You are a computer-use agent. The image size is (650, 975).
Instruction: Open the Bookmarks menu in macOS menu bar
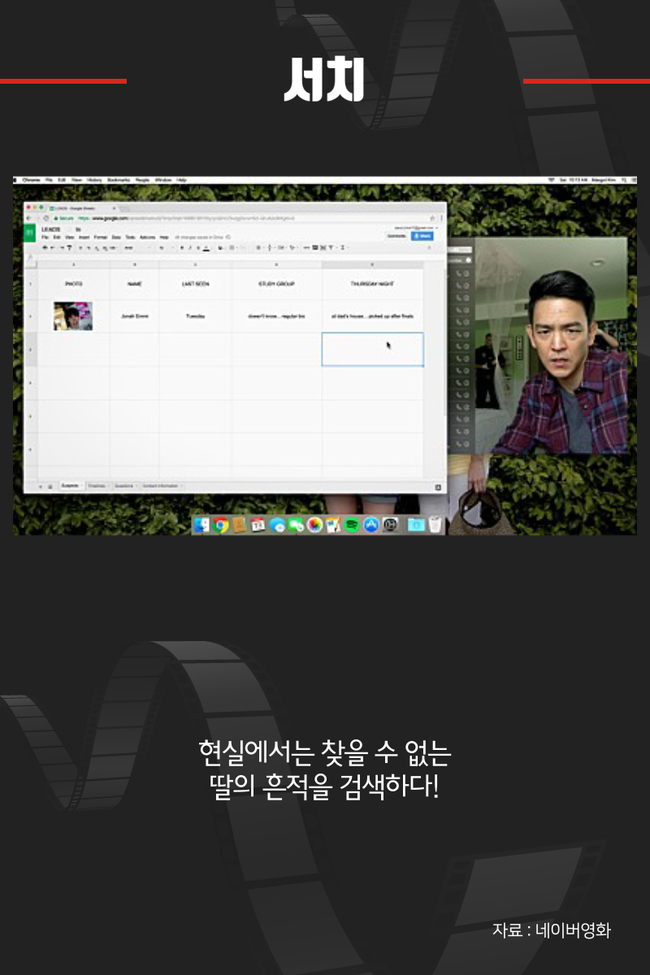pyautogui.click(x=118, y=180)
